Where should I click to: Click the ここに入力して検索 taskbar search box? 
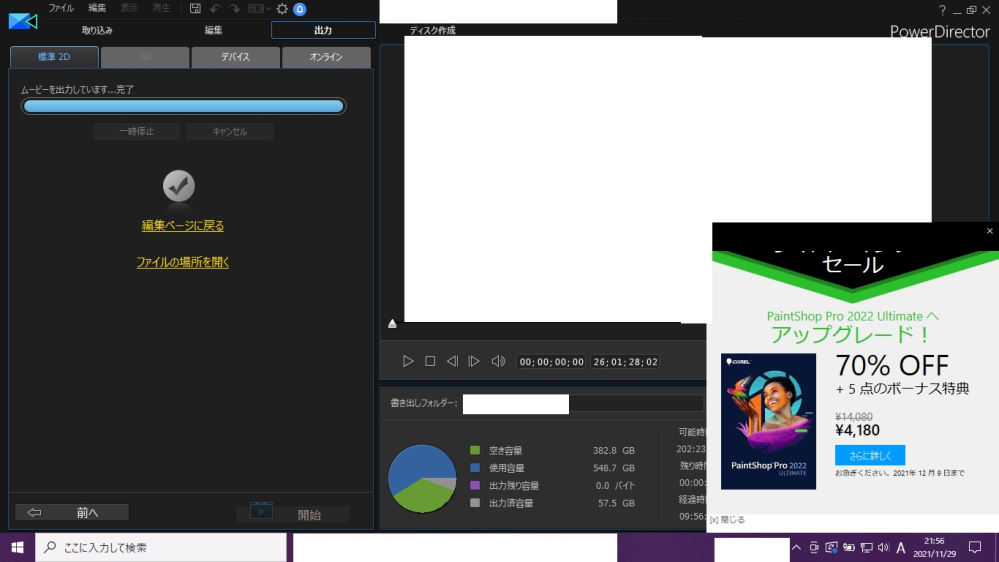click(161, 547)
